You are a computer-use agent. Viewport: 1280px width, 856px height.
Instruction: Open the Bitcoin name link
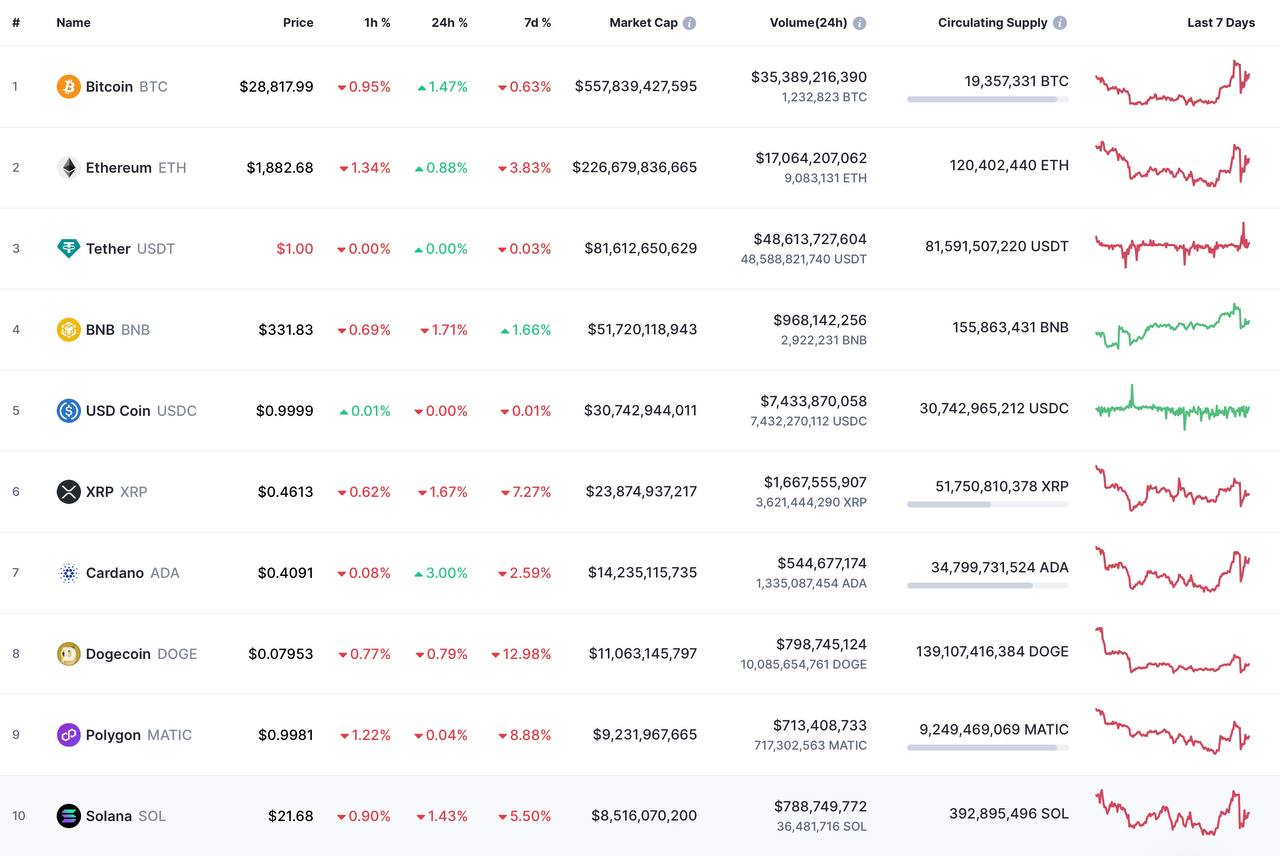point(109,87)
